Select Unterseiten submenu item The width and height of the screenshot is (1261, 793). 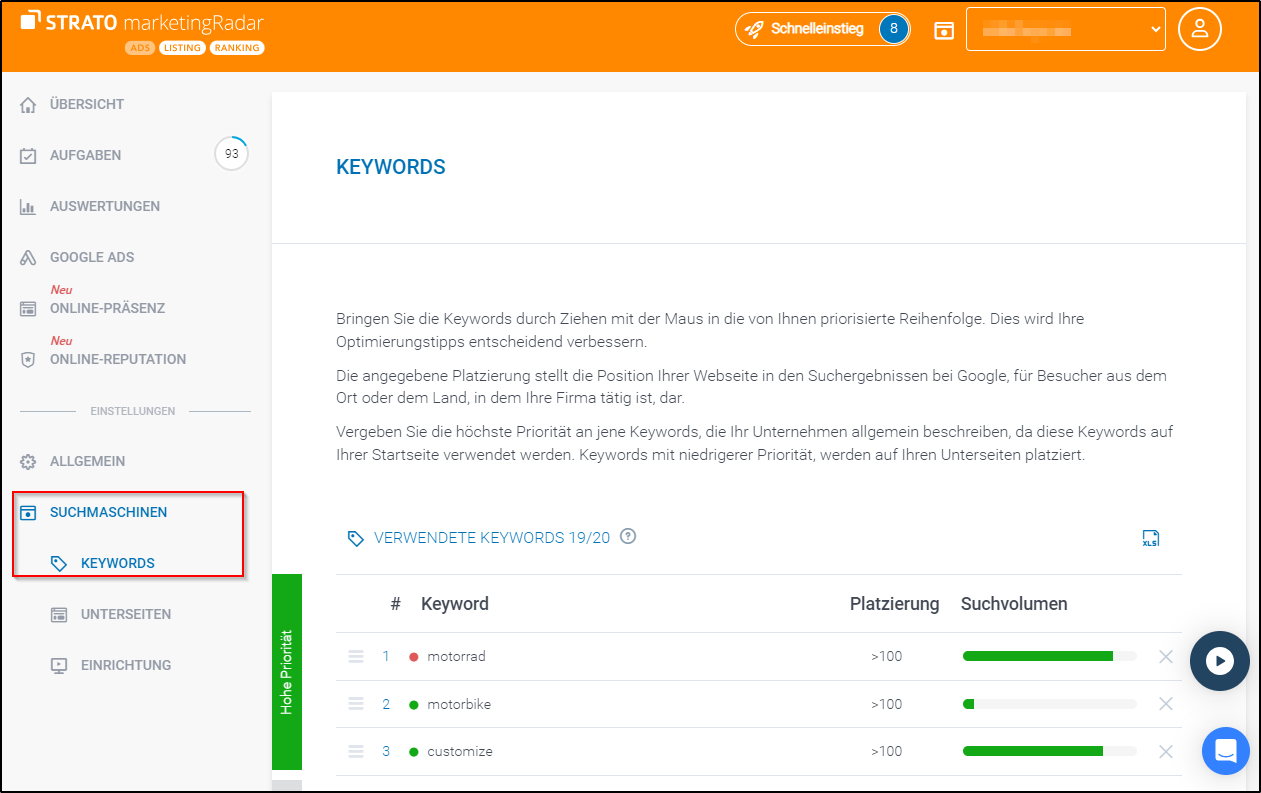pyautogui.click(x=125, y=615)
